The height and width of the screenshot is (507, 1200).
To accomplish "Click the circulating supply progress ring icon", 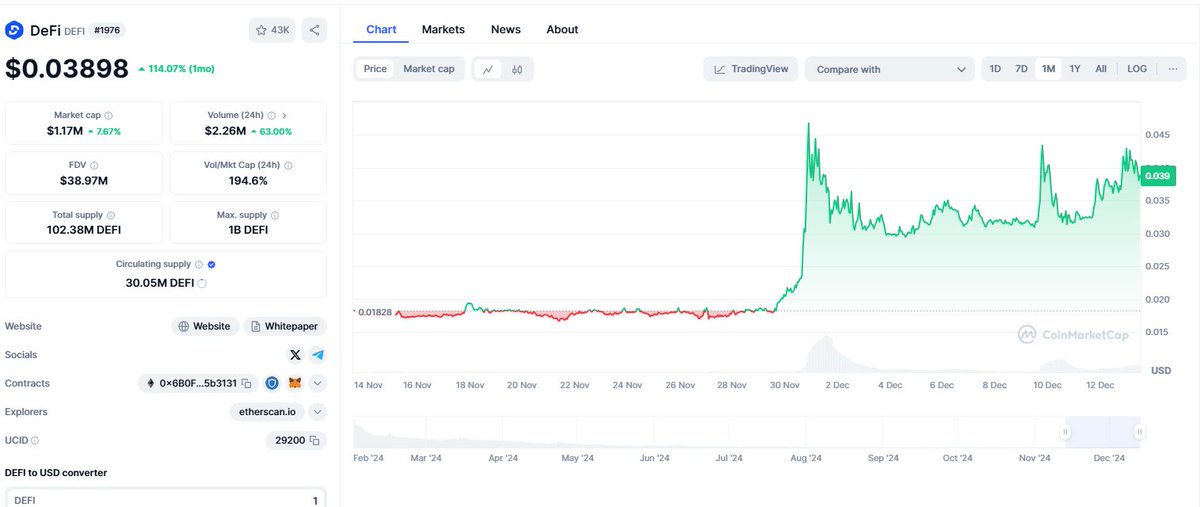I will 203,283.
